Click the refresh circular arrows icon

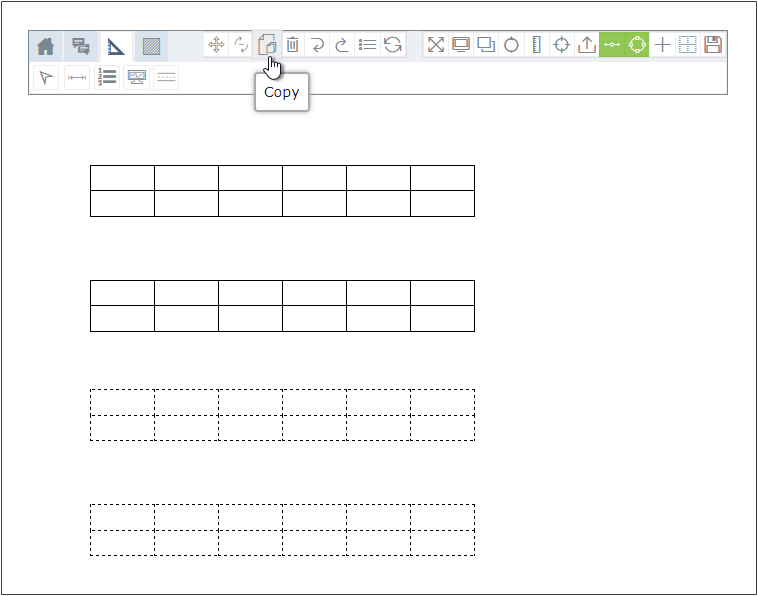393,45
